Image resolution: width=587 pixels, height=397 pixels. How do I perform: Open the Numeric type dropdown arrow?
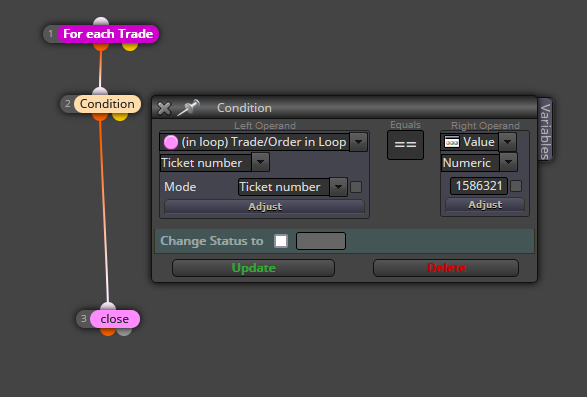pyautogui.click(x=508, y=163)
